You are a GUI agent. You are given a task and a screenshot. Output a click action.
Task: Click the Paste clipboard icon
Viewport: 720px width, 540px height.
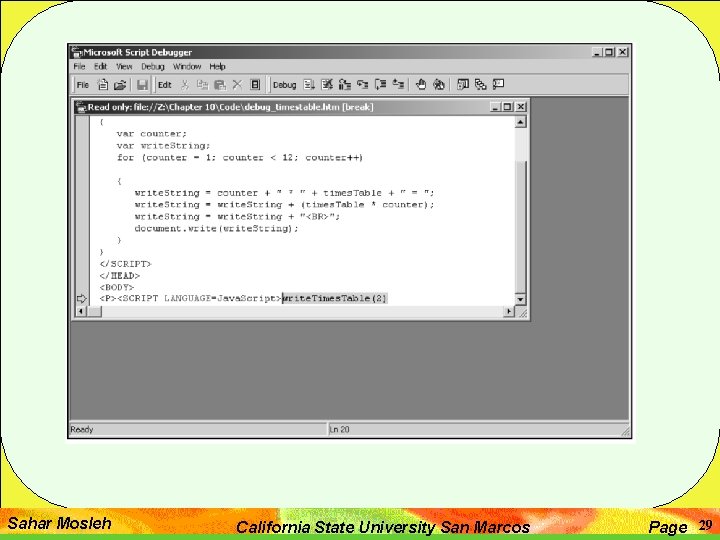point(220,84)
